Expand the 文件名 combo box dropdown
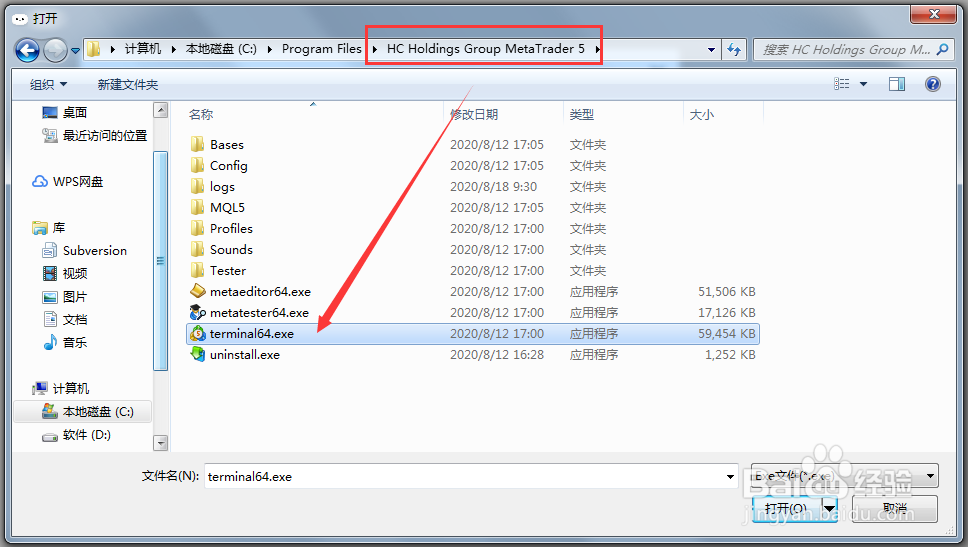Screen dimensions: 968x547 730,477
